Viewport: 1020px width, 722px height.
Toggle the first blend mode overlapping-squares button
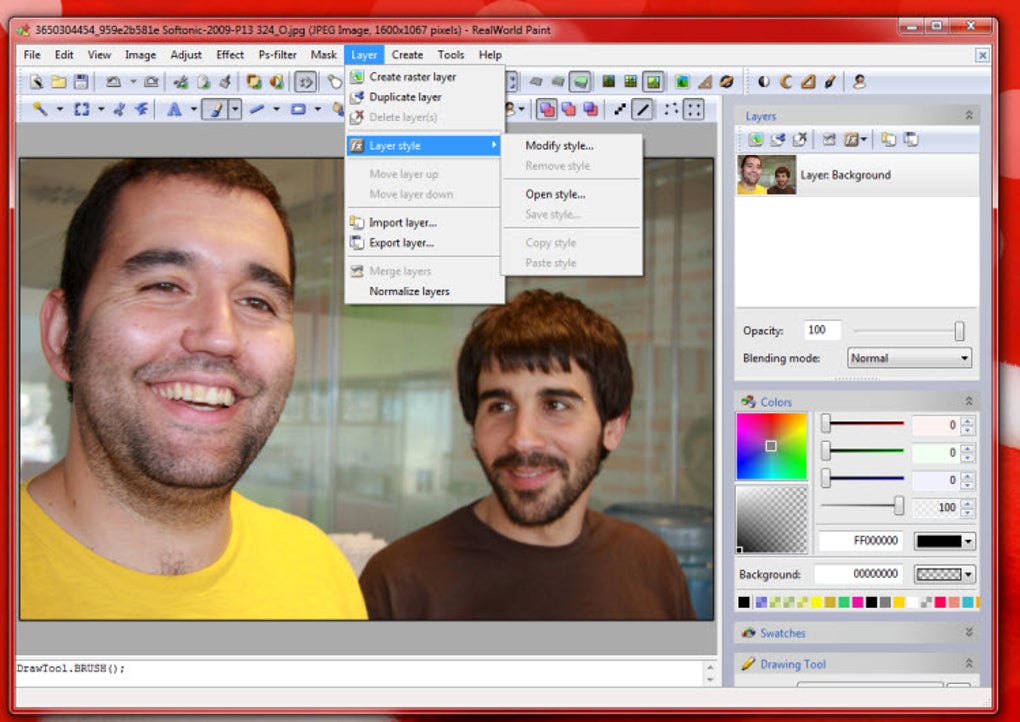[x=546, y=109]
